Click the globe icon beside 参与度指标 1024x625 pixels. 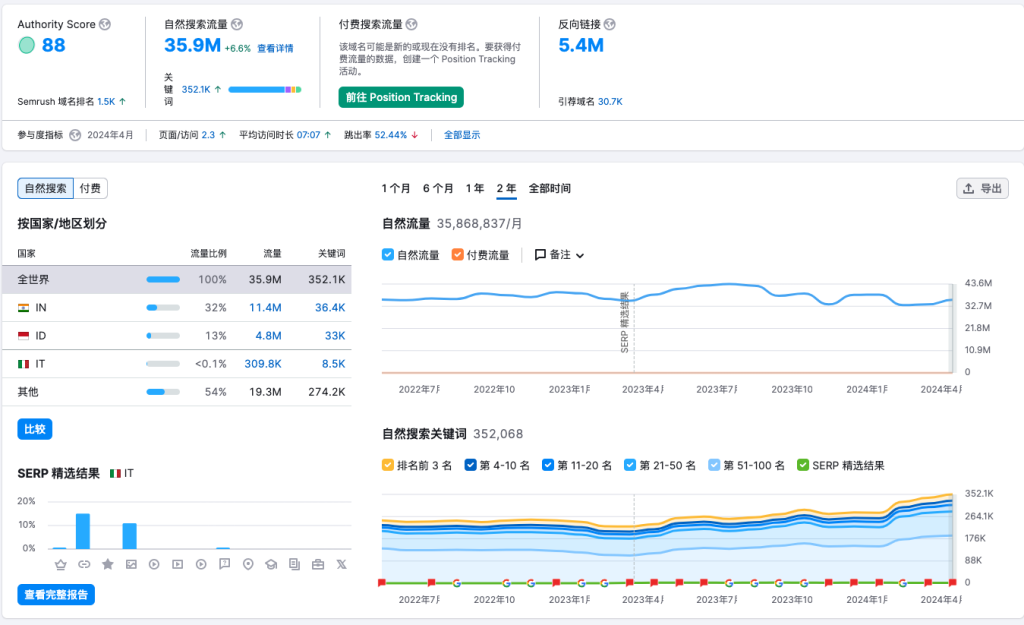[75, 135]
